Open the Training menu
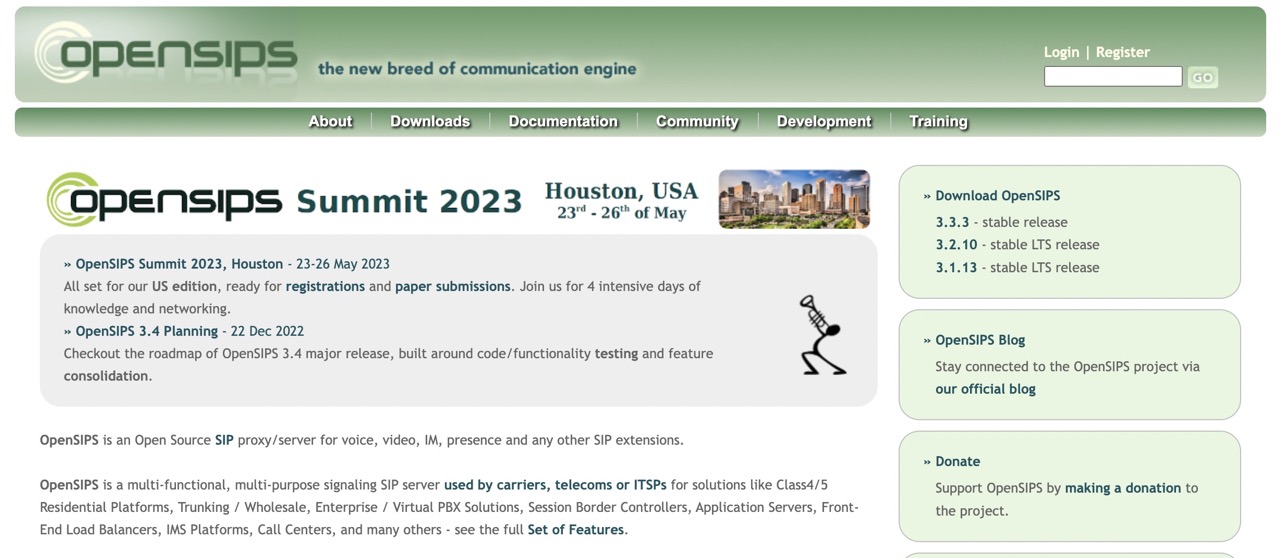 click(938, 121)
